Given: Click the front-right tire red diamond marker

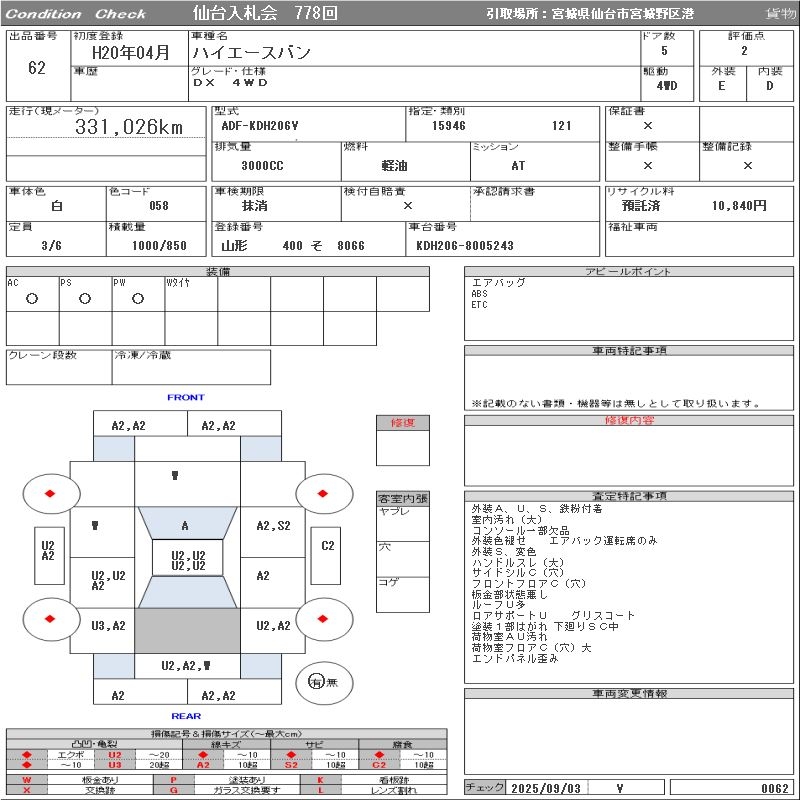Looking at the screenshot, I should pyautogui.click(x=322, y=493).
